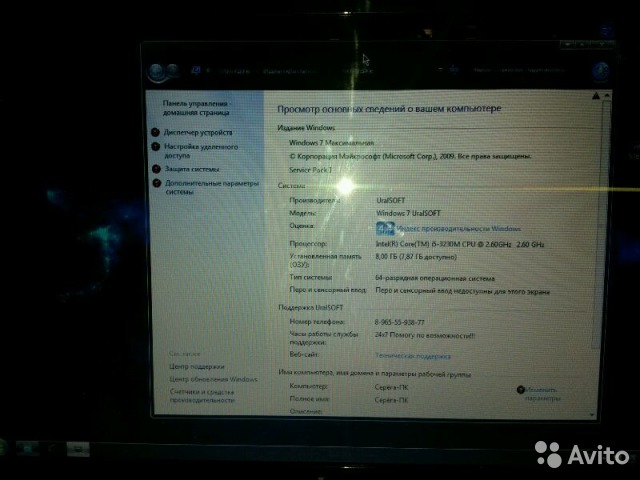Select model value Windows 7 UralSOFT
640x480 pixels.
pyautogui.click(x=408, y=213)
